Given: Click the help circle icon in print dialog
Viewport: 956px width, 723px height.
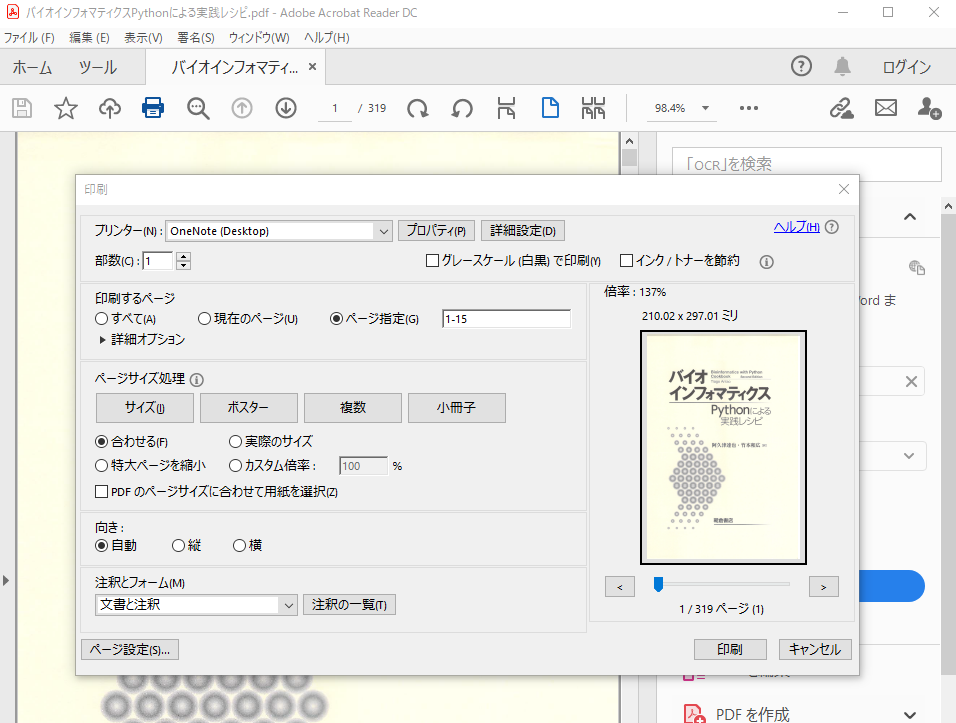Looking at the screenshot, I should point(832,227).
